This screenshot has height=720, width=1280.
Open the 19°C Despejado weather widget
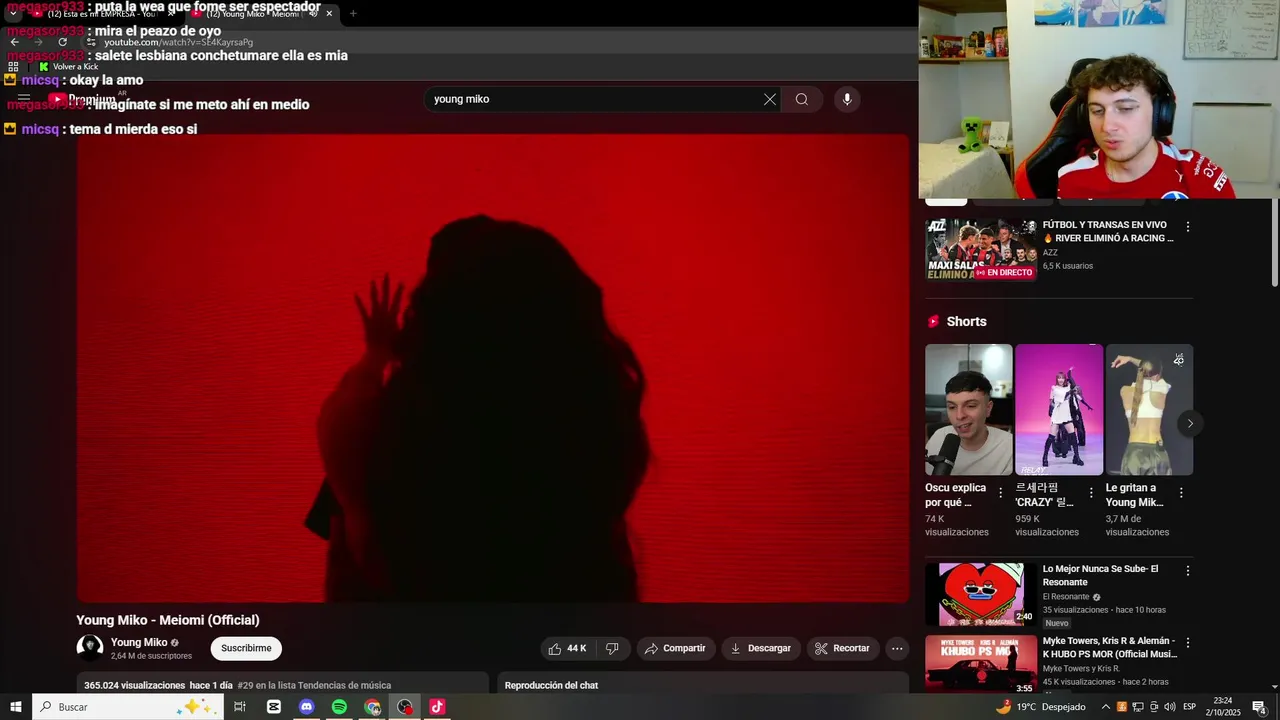point(1041,707)
